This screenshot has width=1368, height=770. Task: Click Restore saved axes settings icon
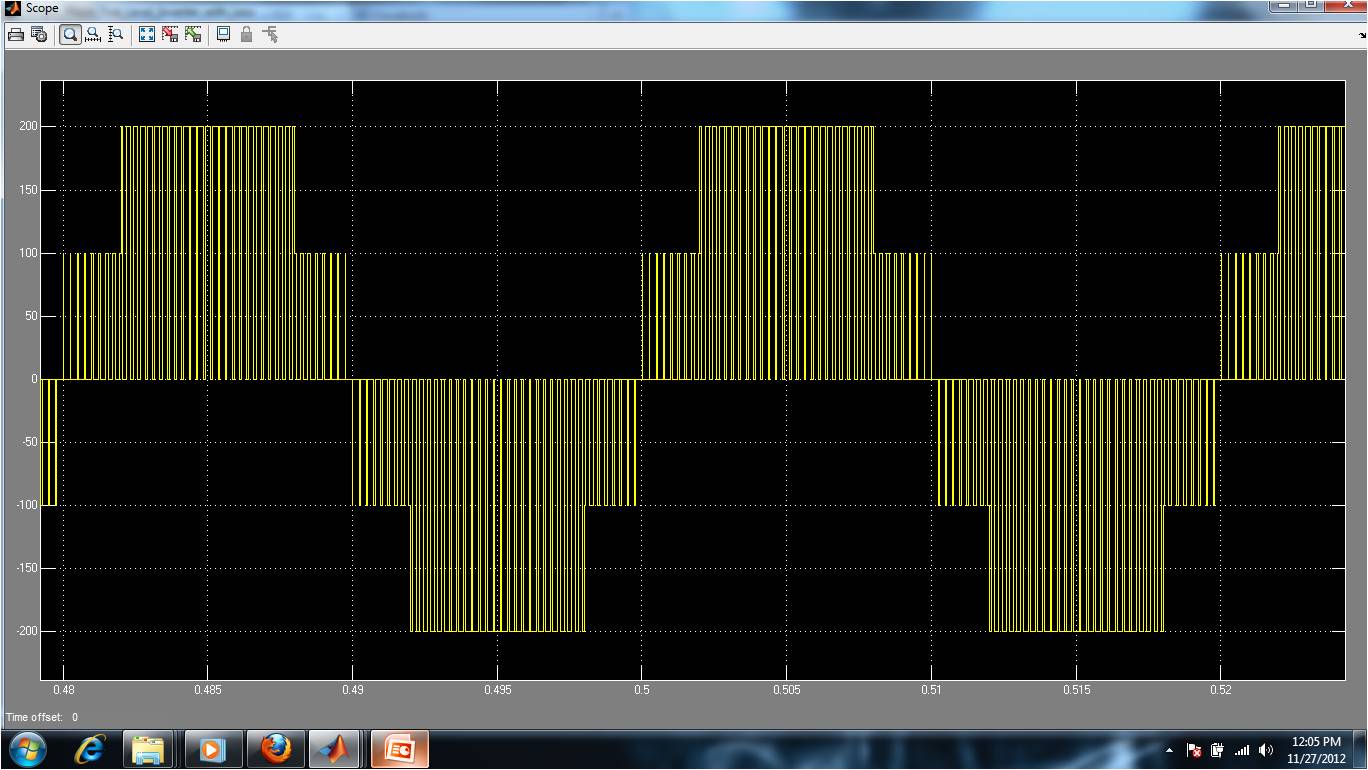click(x=193, y=34)
